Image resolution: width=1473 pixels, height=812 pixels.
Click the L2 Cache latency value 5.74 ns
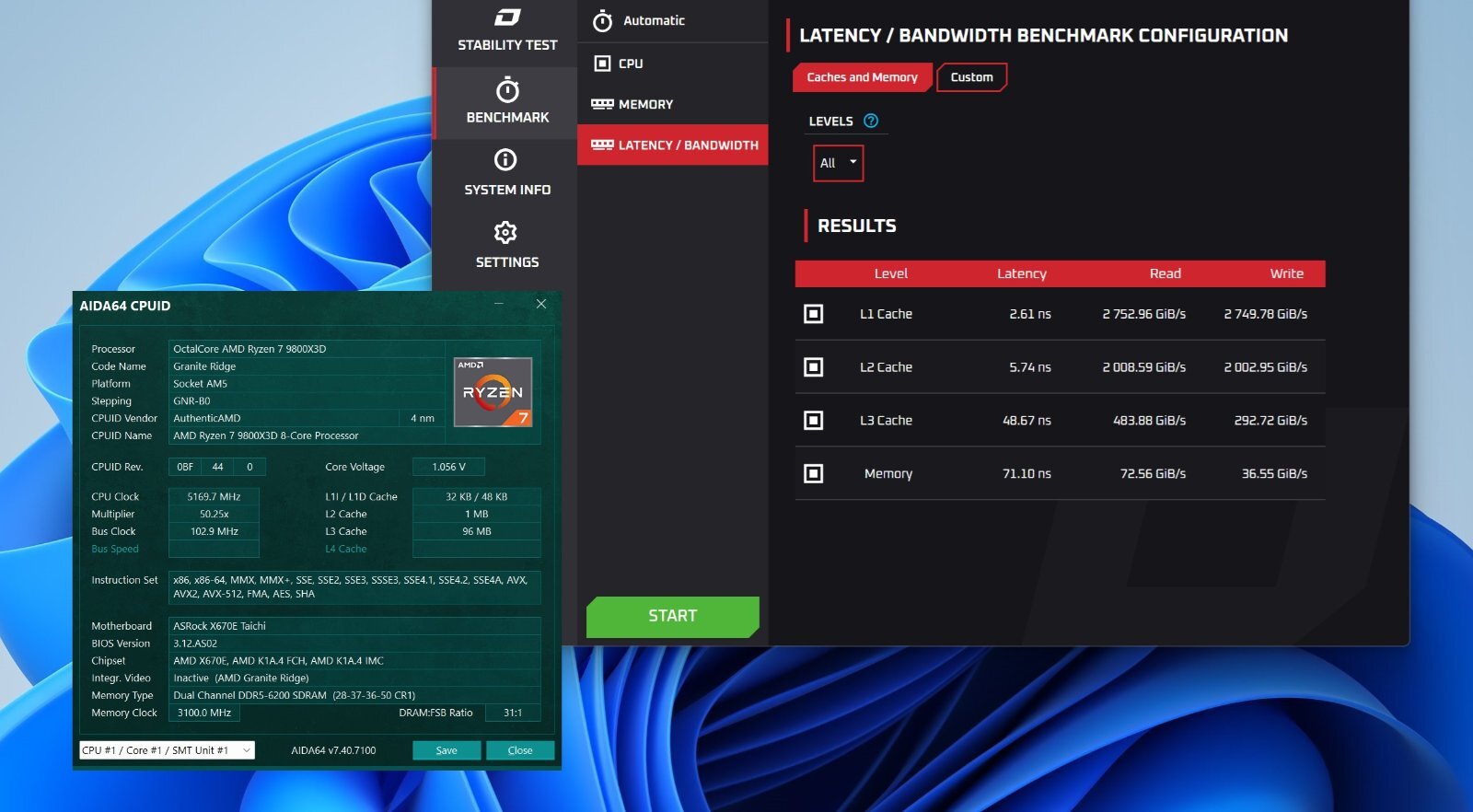pyautogui.click(x=1030, y=367)
